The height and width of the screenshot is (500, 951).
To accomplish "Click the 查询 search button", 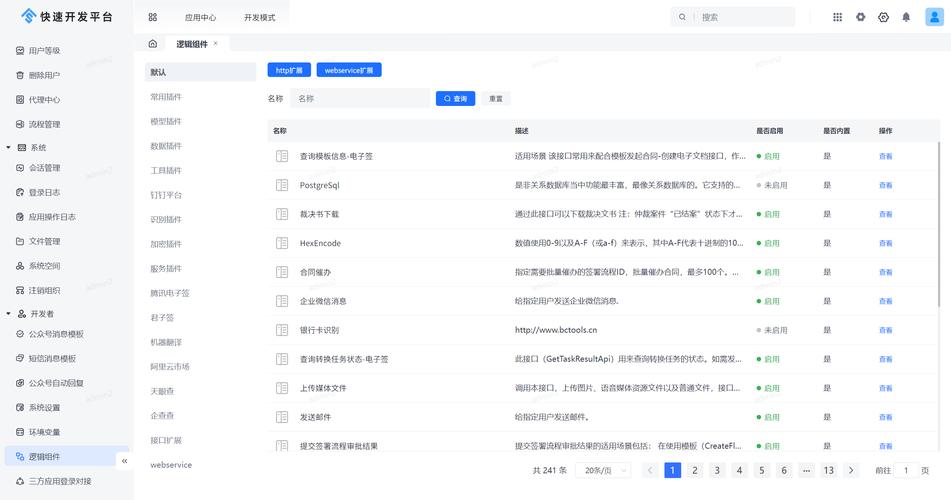I will [455, 98].
